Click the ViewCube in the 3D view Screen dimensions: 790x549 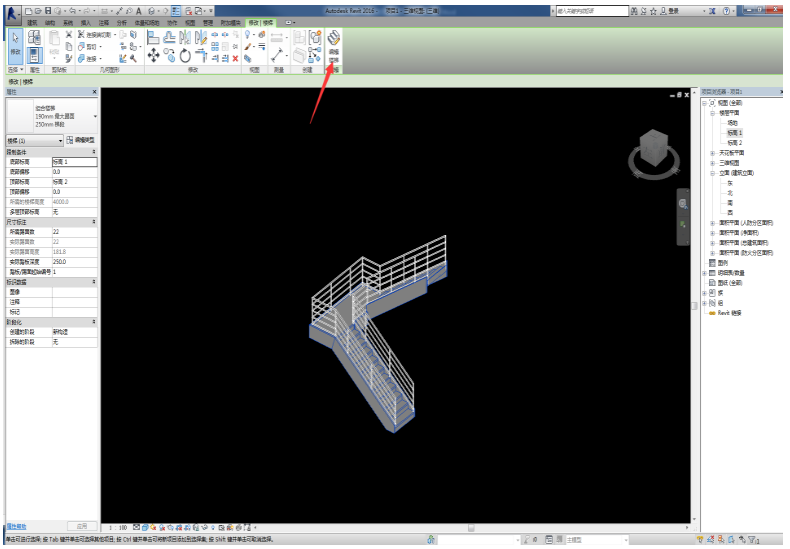tap(652, 150)
